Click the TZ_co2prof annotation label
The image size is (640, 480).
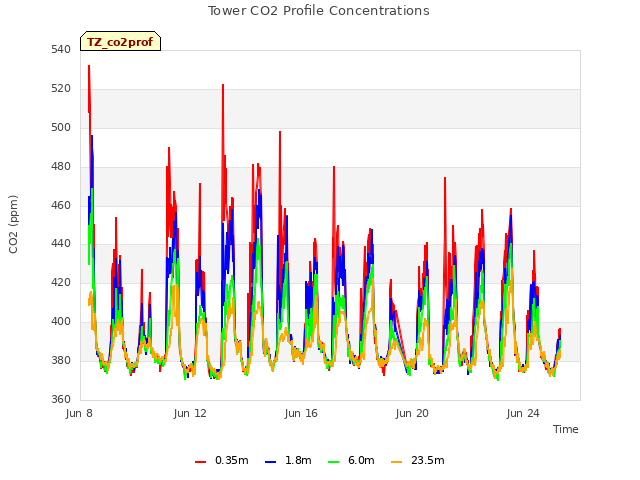tap(120, 41)
